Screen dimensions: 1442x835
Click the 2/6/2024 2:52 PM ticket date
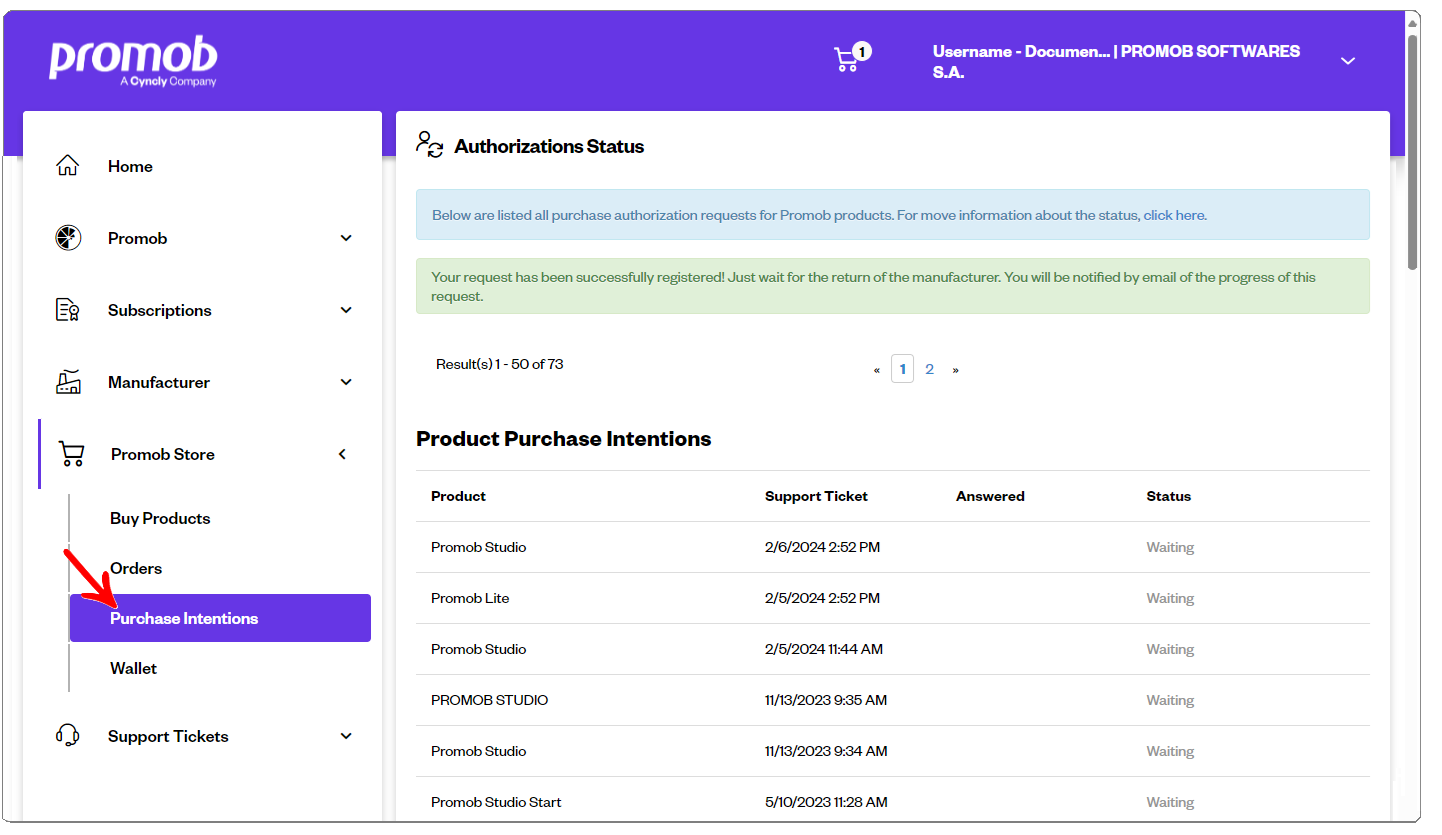click(x=822, y=547)
